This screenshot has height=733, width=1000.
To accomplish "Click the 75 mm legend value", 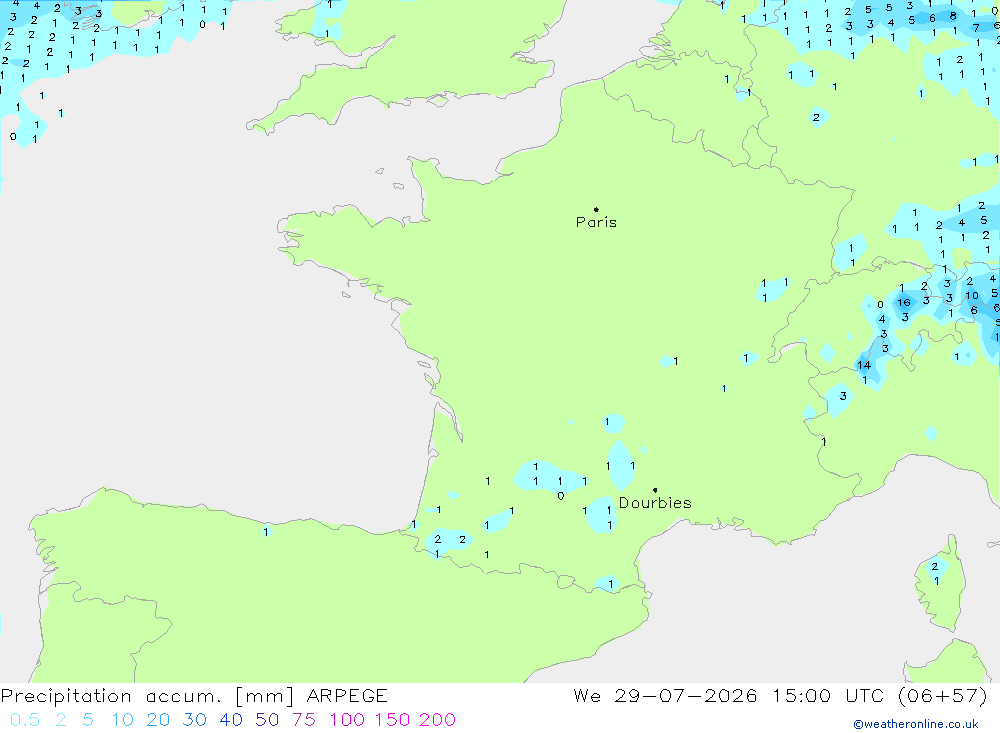I will click(304, 720).
